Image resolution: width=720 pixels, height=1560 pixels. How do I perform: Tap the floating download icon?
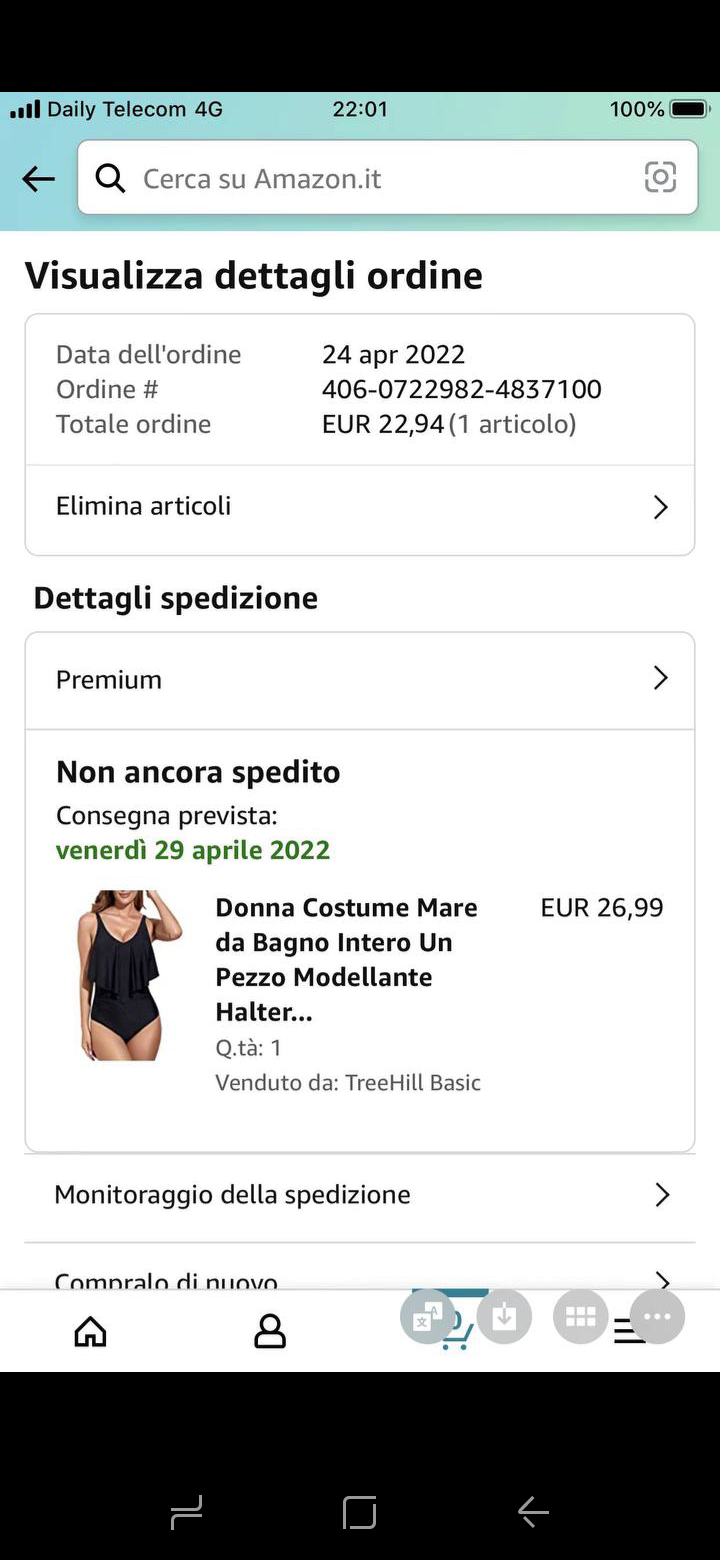[504, 1317]
